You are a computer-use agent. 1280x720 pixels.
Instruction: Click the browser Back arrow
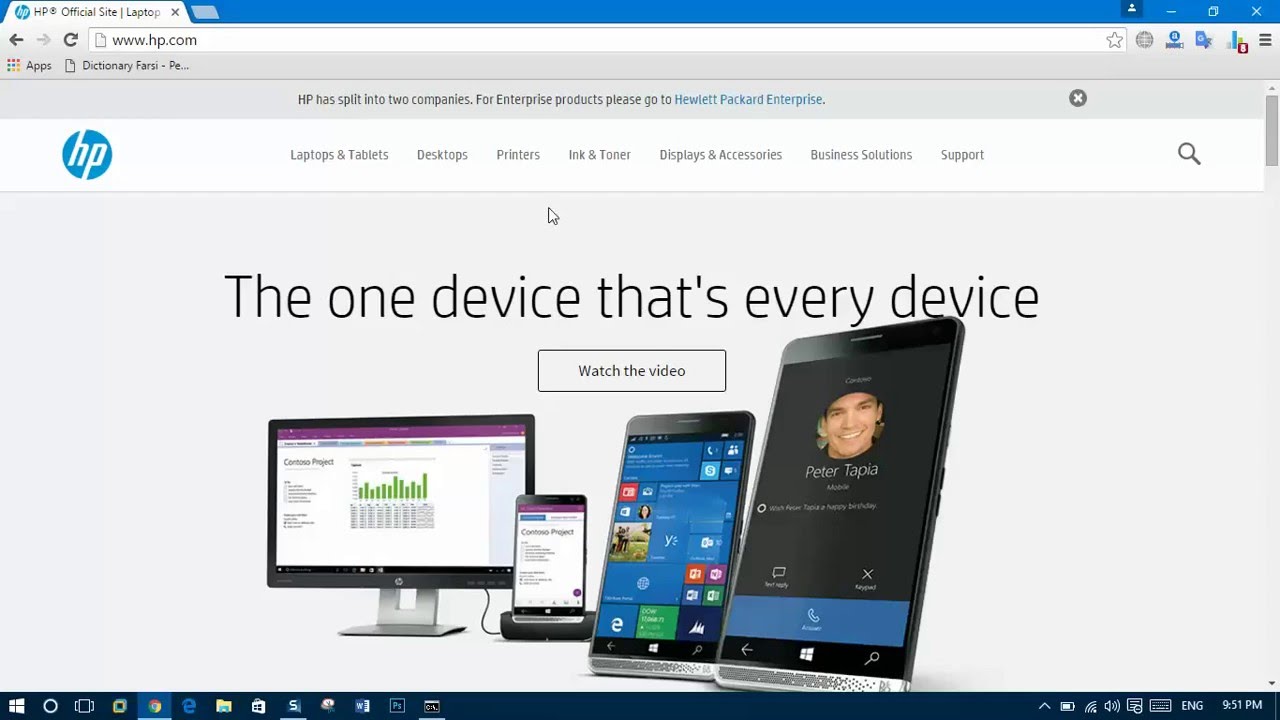16,40
